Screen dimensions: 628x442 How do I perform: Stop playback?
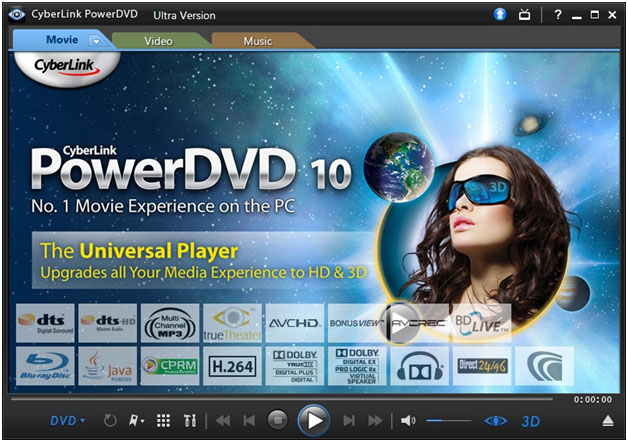pyautogui.click(x=277, y=420)
